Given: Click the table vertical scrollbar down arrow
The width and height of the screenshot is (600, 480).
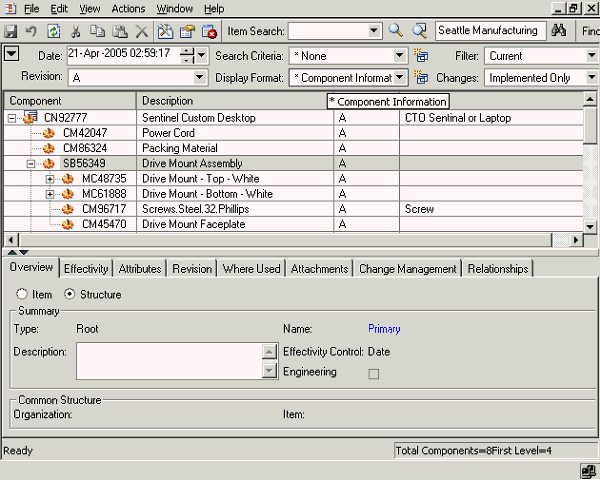Looking at the screenshot, I should click(590, 226).
